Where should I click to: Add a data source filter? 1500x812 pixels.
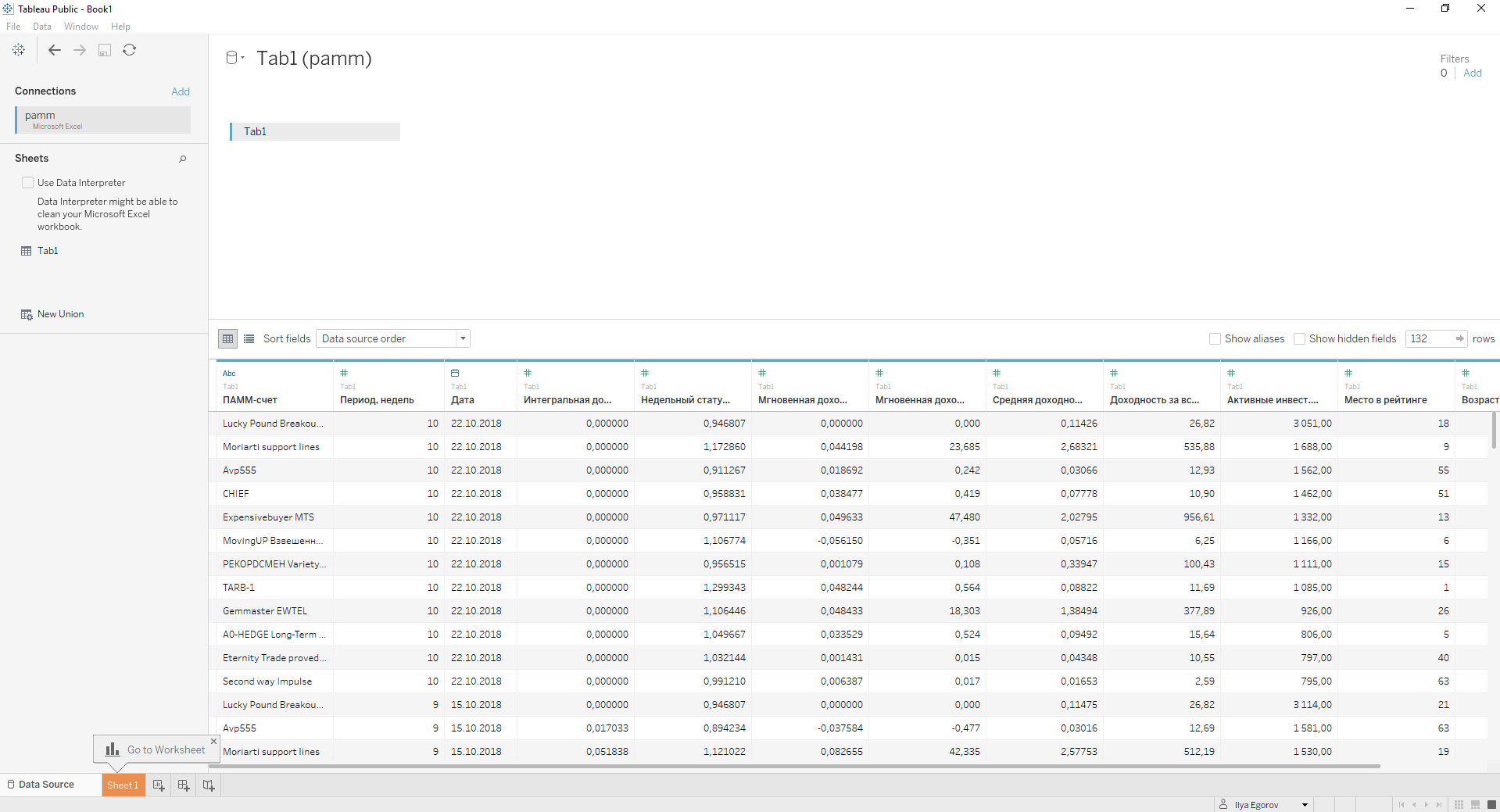(1473, 73)
